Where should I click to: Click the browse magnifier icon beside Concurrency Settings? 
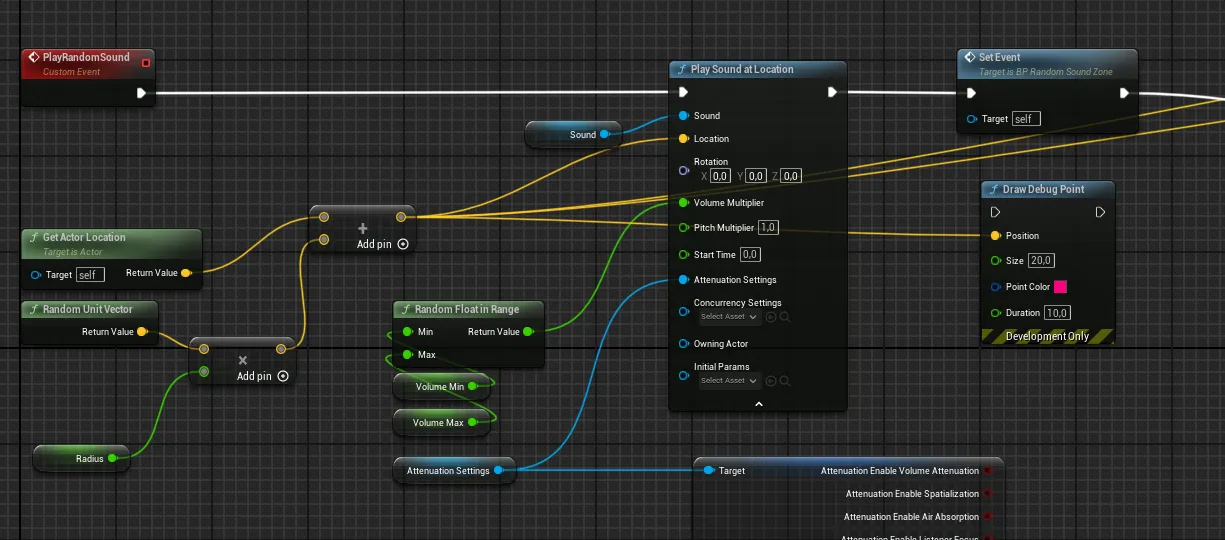(x=785, y=317)
